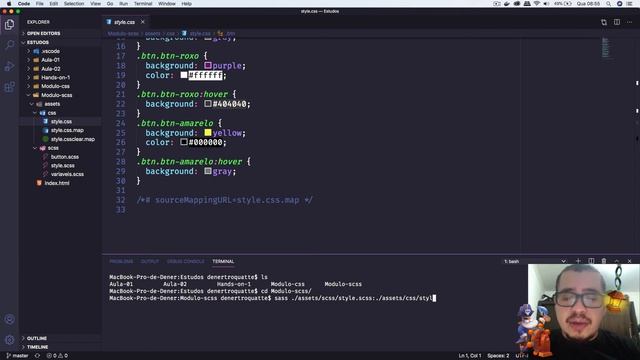Screen dimensions: 640x360
Task: Open the File menu
Action: click(40, 4)
